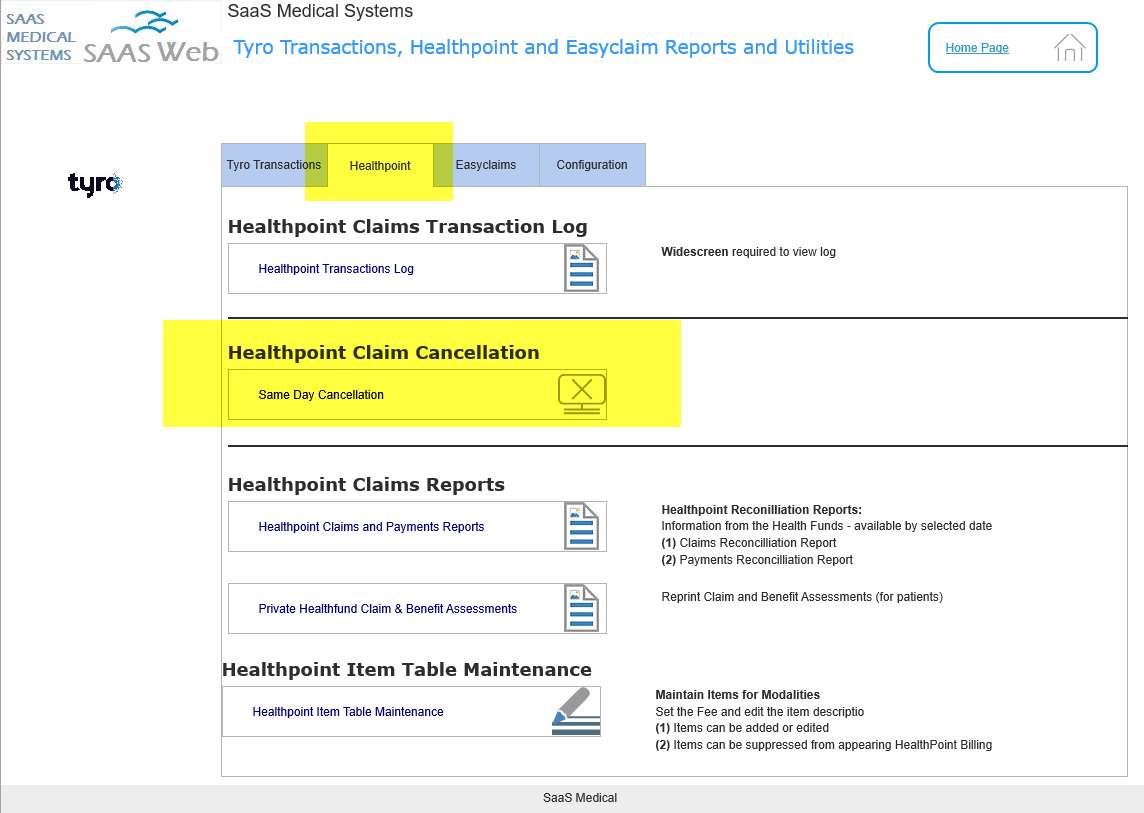Click the Tyro Transactions, Healthpoint and Easyclaim title
Screen dimensions: 1144x813
click(x=543, y=47)
